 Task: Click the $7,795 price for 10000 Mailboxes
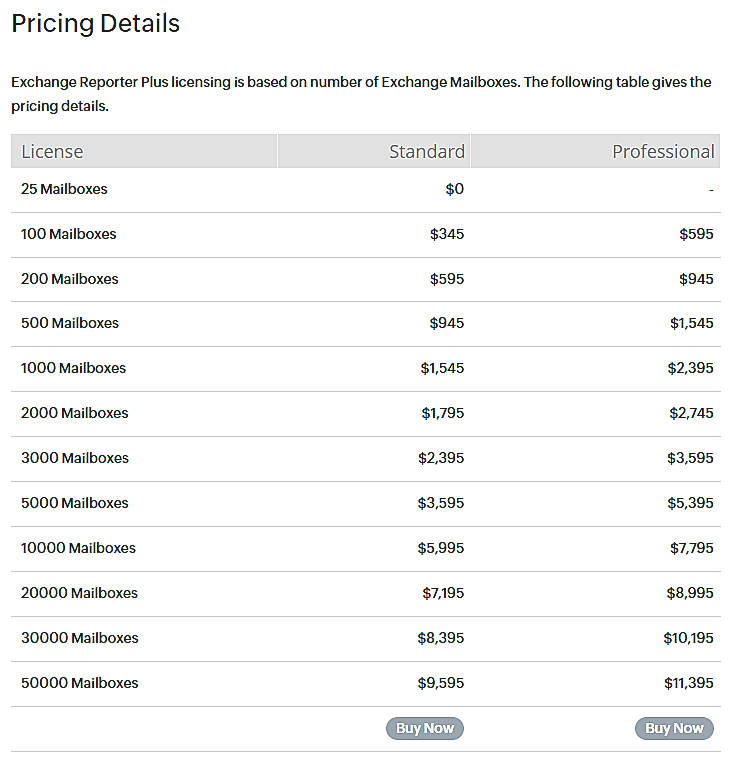(x=690, y=548)
